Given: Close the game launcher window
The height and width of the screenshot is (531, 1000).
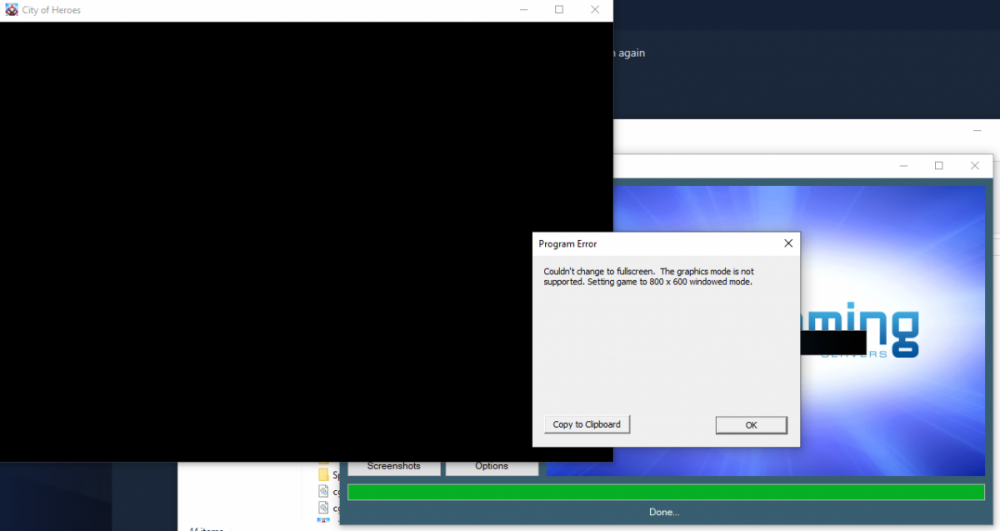Looking at the screenshot, I should [974, 166].
